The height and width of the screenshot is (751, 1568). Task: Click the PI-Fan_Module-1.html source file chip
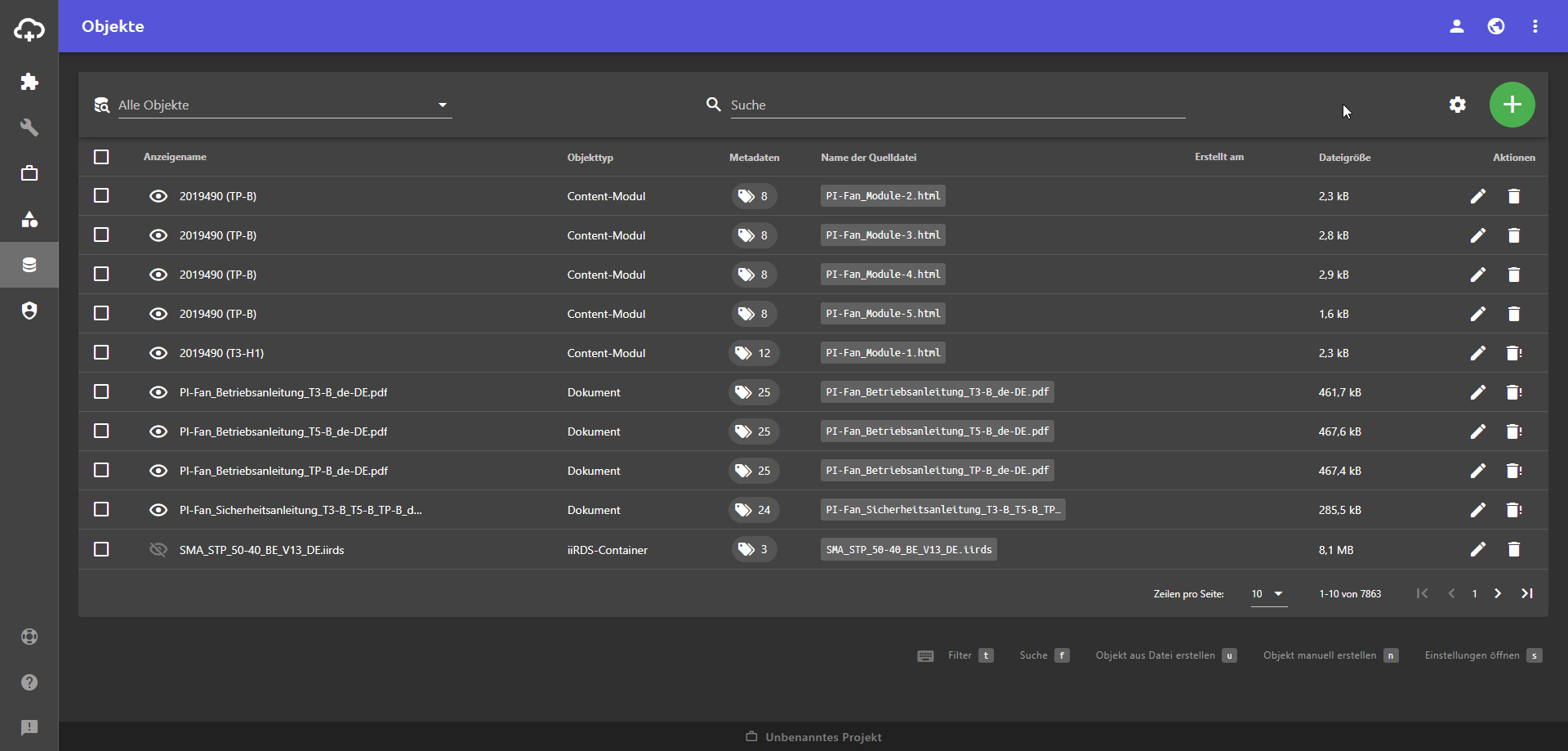point(883,353)
